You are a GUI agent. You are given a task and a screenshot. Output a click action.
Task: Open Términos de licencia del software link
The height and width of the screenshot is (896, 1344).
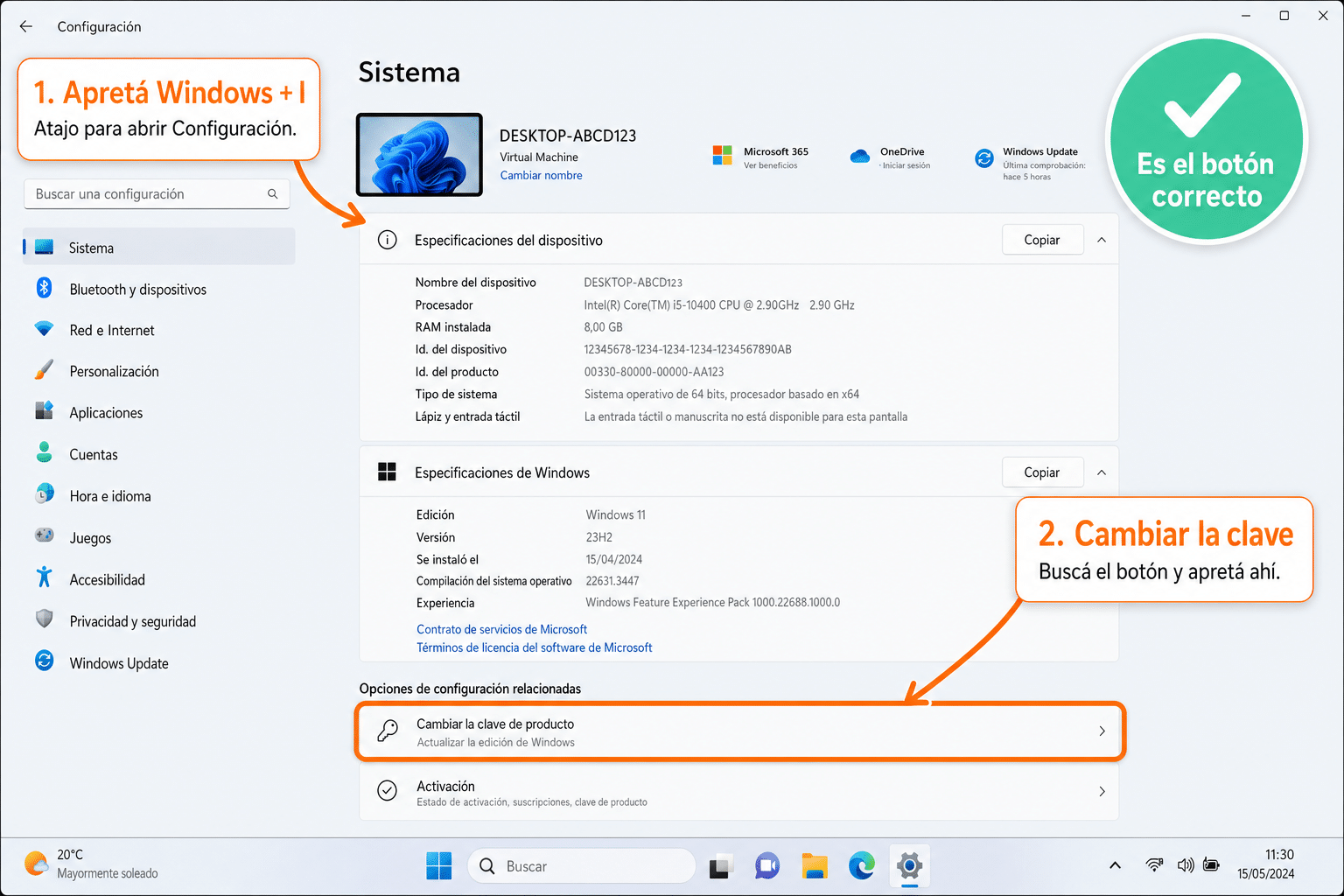pyautogui.click(x=535, y=647)
